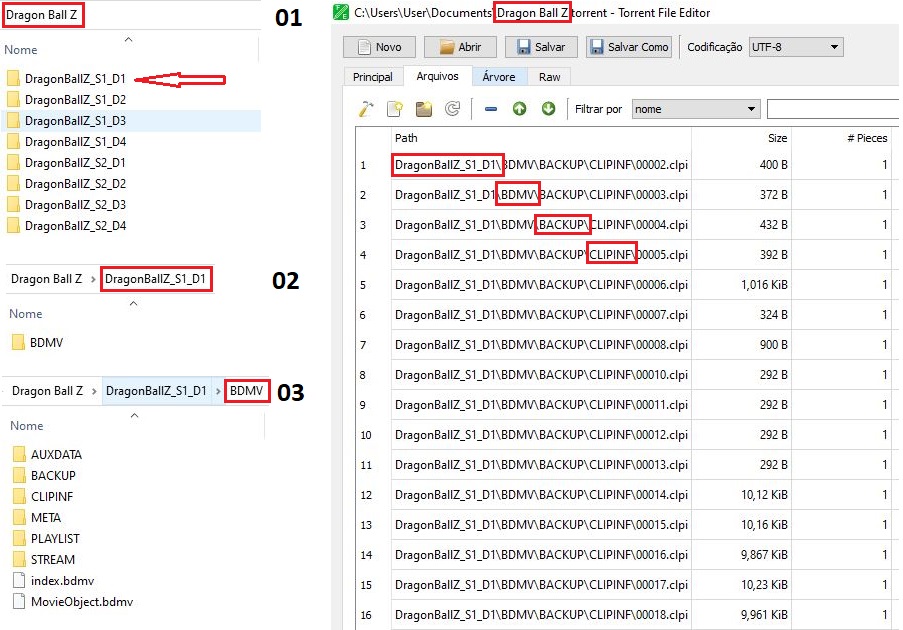Click the grey reload files icon
The width and height of the screenshot is (903, 630).
(453, 109)
